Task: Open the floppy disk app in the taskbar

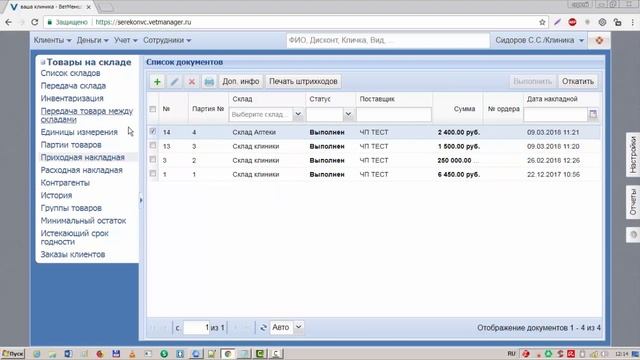Action: [116, 353]
